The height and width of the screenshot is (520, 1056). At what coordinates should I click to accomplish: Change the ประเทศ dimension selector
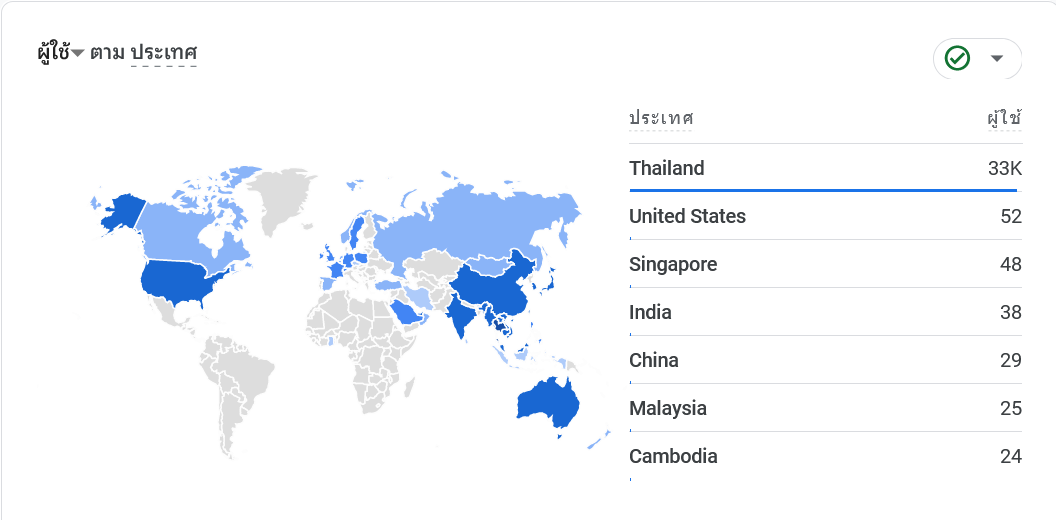pyautogui.click(x=164, y=53)
